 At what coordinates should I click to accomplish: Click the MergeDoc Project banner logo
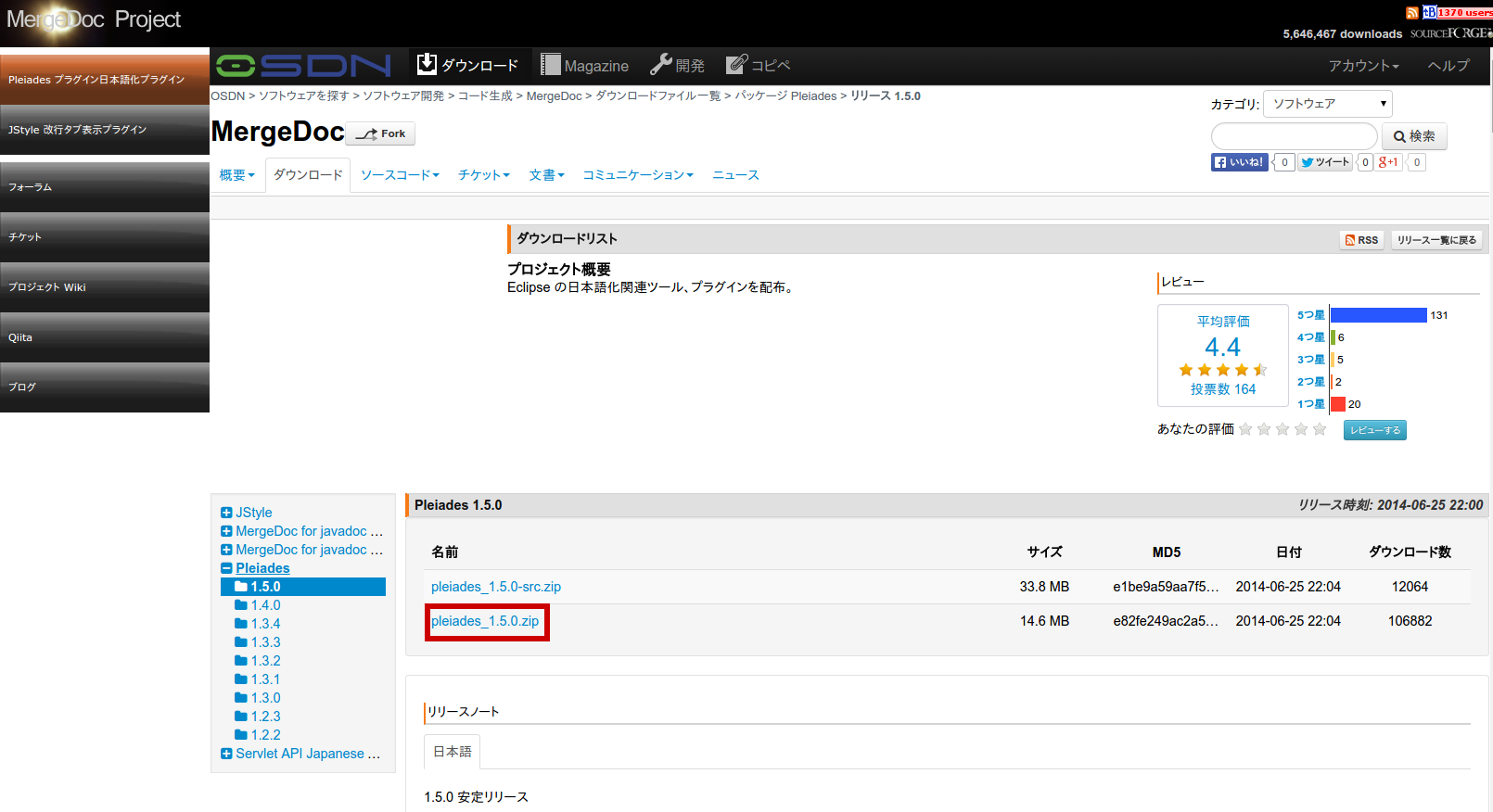point(94,19)
